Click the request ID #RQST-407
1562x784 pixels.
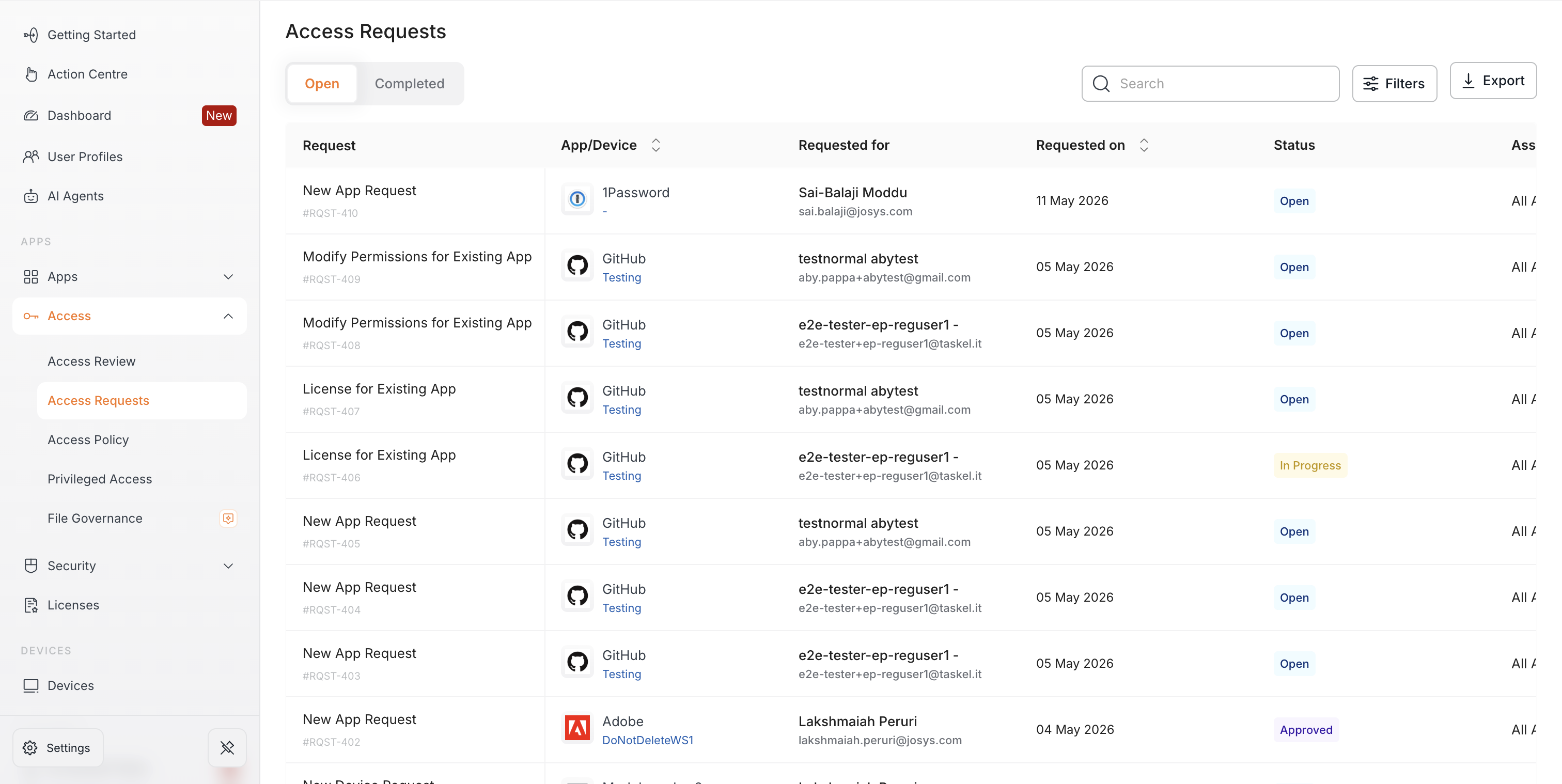[x=331, y=412]
